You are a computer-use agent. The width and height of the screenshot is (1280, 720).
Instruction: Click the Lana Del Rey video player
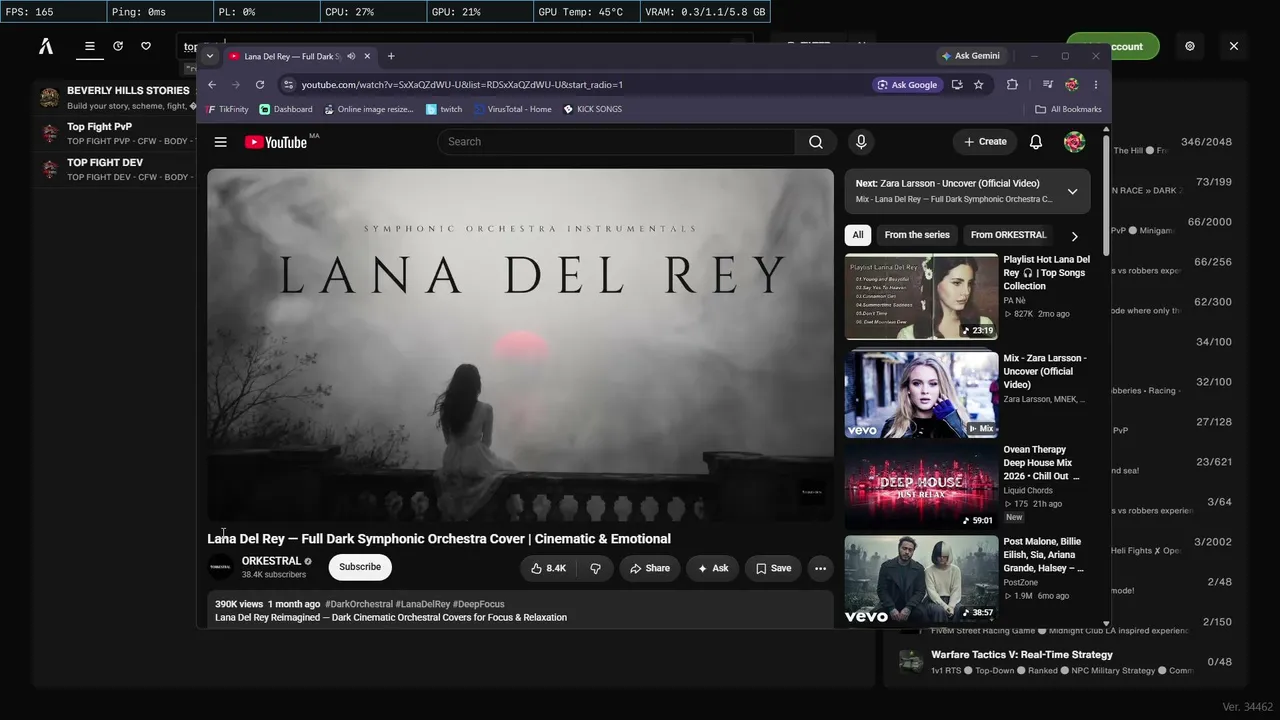coord(520,345)
